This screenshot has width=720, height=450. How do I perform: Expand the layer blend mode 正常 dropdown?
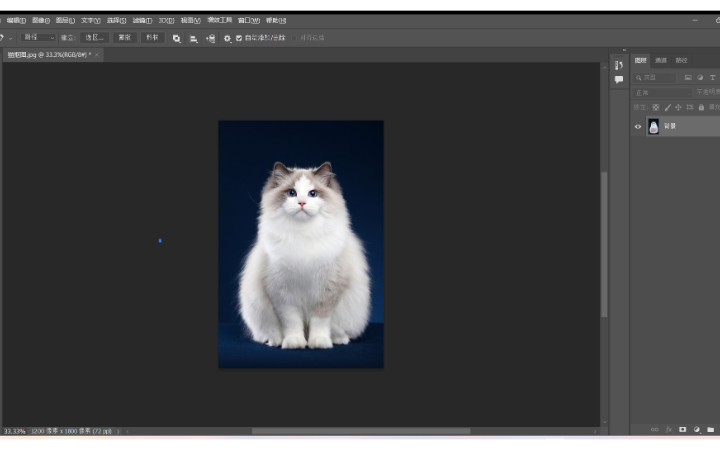[662, 92]
